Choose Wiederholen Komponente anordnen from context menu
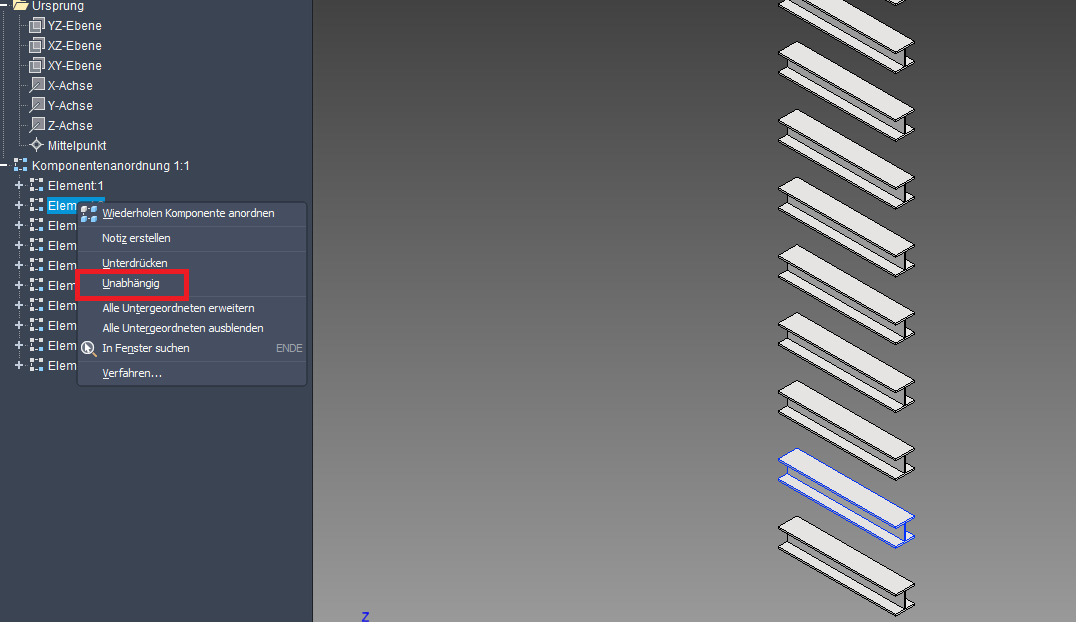1076x622 pixels. click(192, 214)
